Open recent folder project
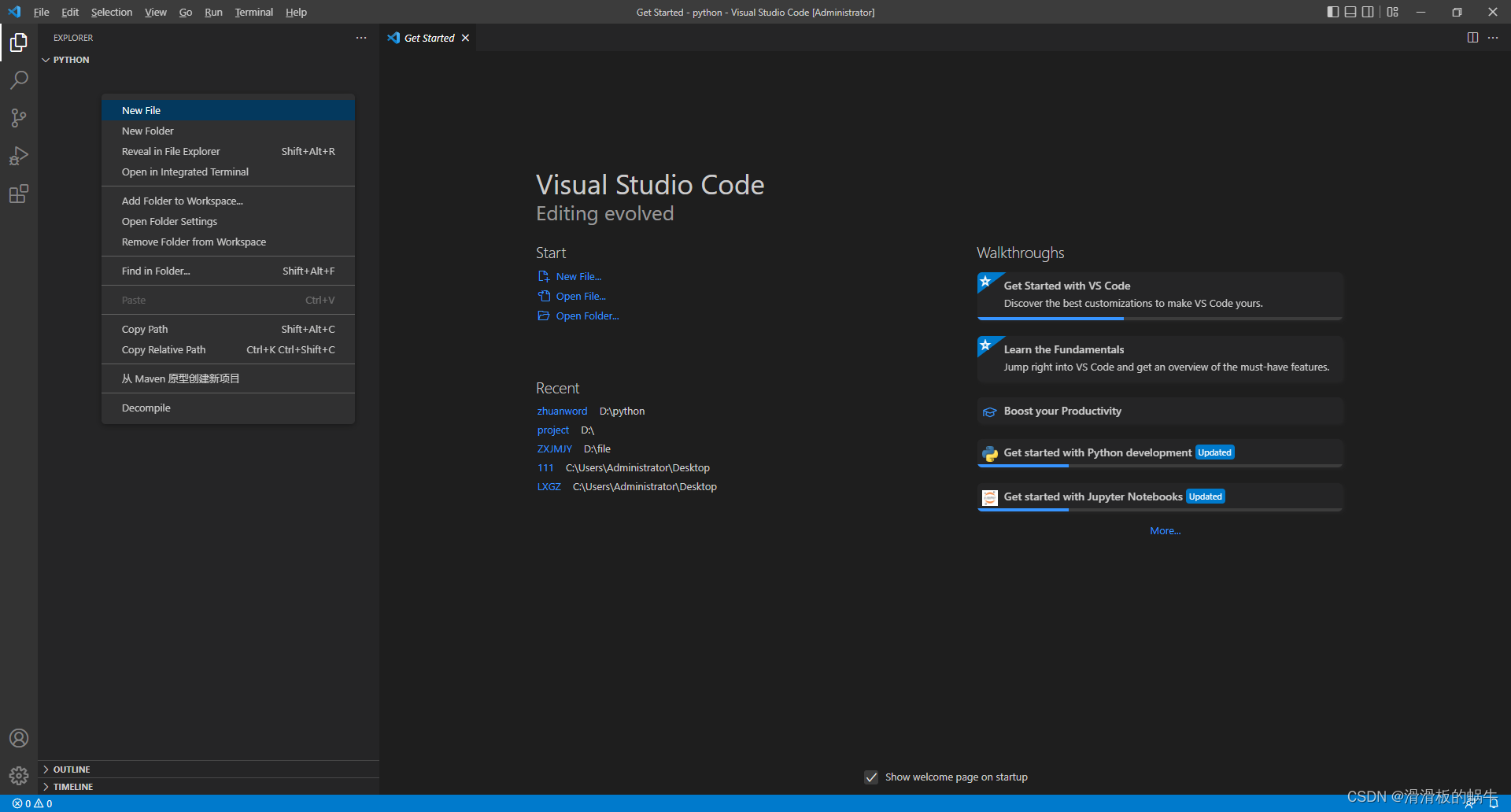1511x812 pixels. coord(552,430)
